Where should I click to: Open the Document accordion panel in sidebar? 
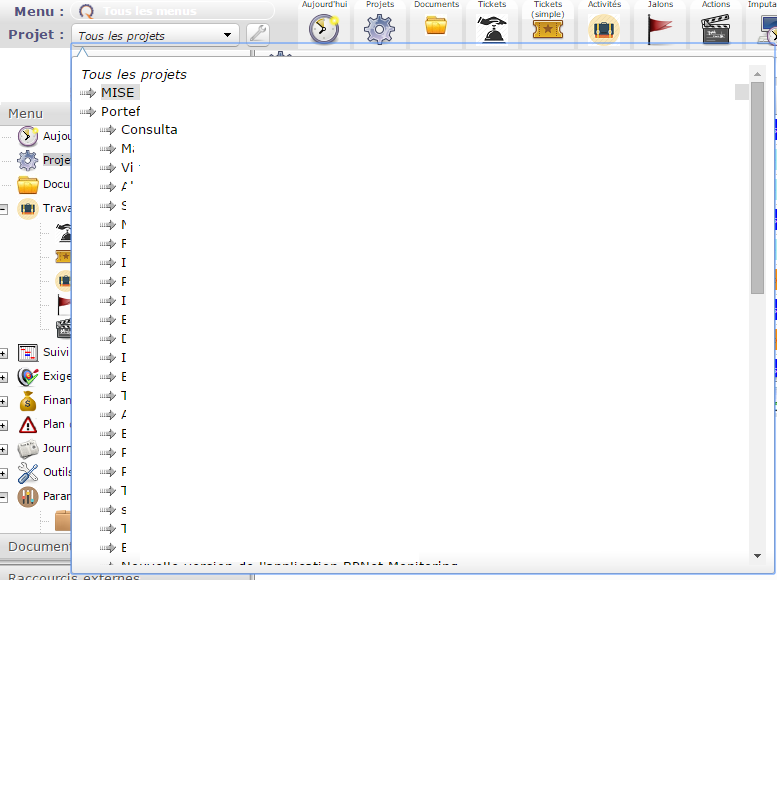40,546
